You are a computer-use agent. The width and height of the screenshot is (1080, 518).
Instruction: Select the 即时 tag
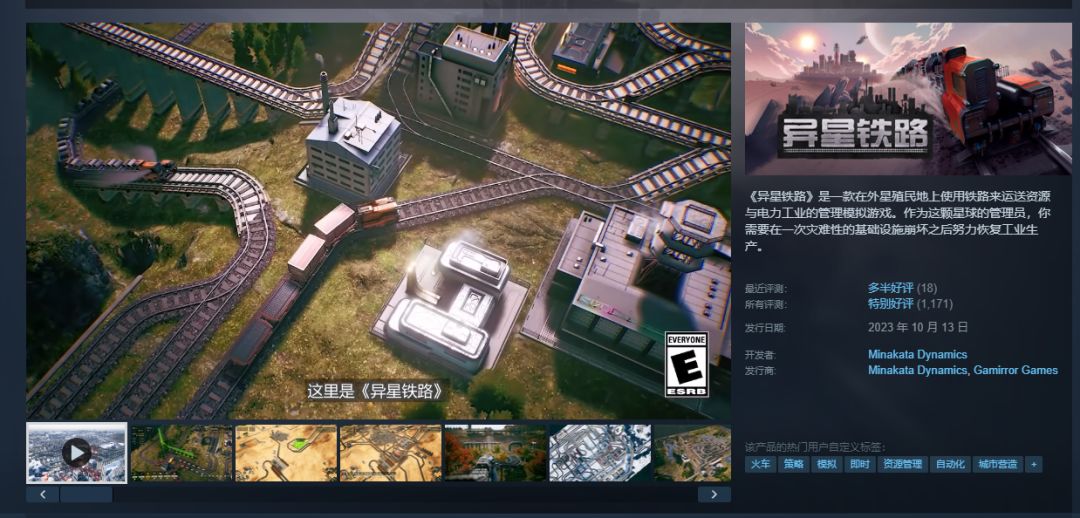[x=859, y=464]
